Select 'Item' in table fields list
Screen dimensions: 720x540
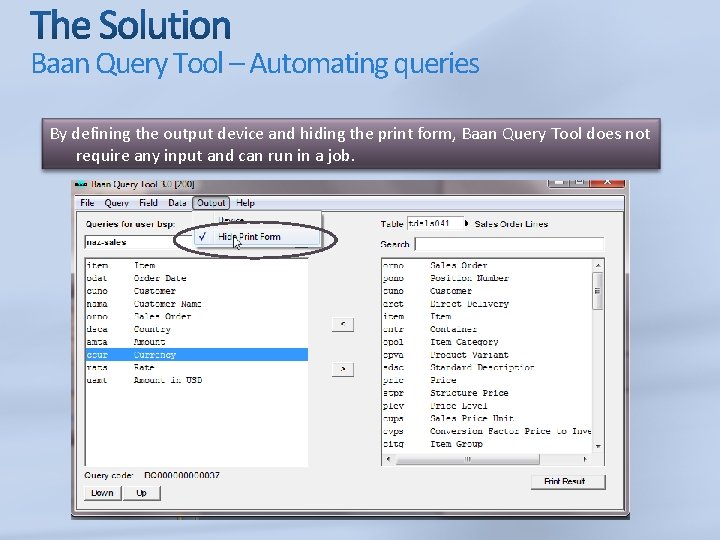[487, 317]
